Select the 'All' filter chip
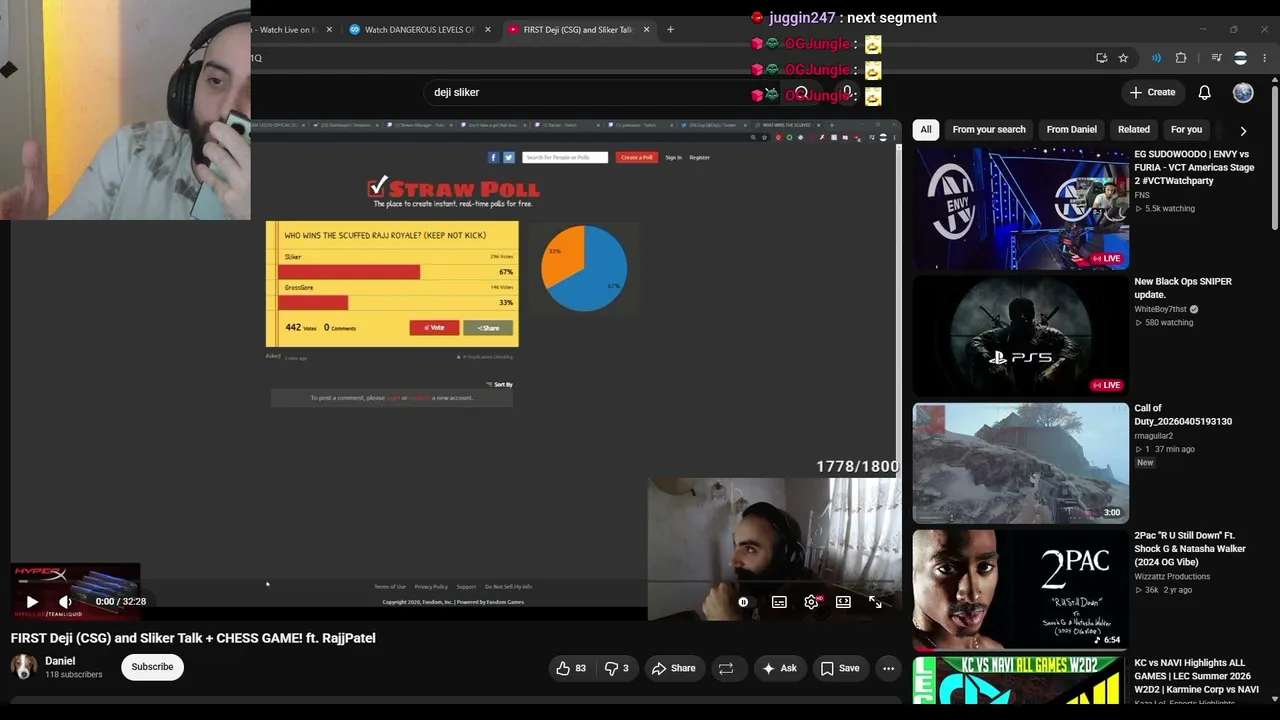Viewport: 1280px width, 720px height. click(926, 129)
